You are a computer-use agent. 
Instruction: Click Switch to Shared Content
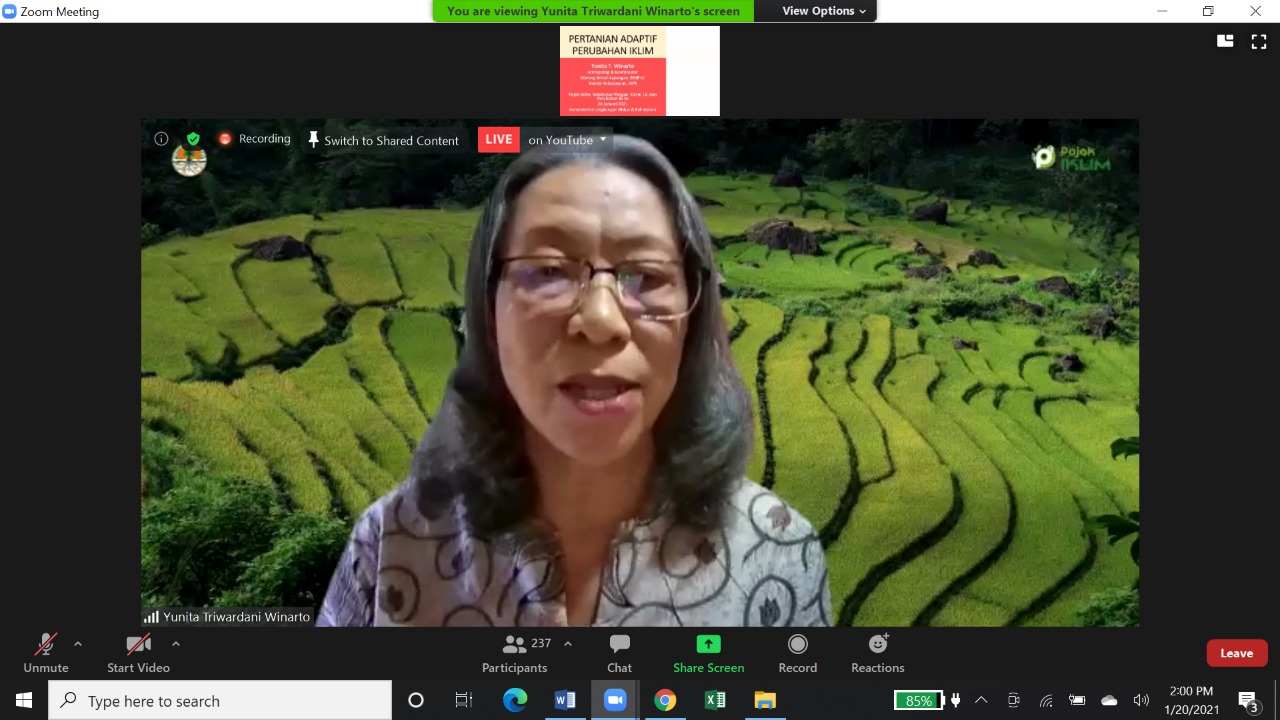pyautogui.click(x=383, y=140)
